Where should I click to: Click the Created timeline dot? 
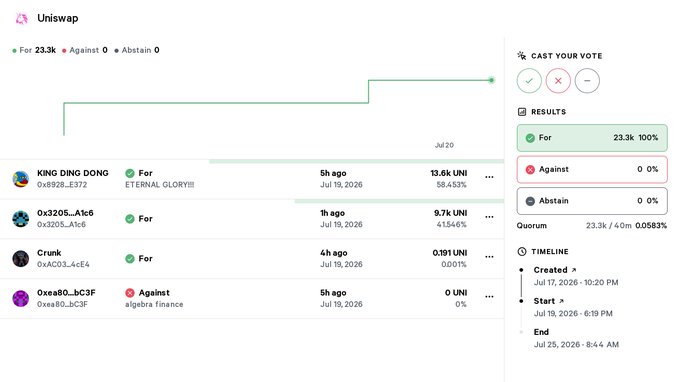click(x=521, y=270)
